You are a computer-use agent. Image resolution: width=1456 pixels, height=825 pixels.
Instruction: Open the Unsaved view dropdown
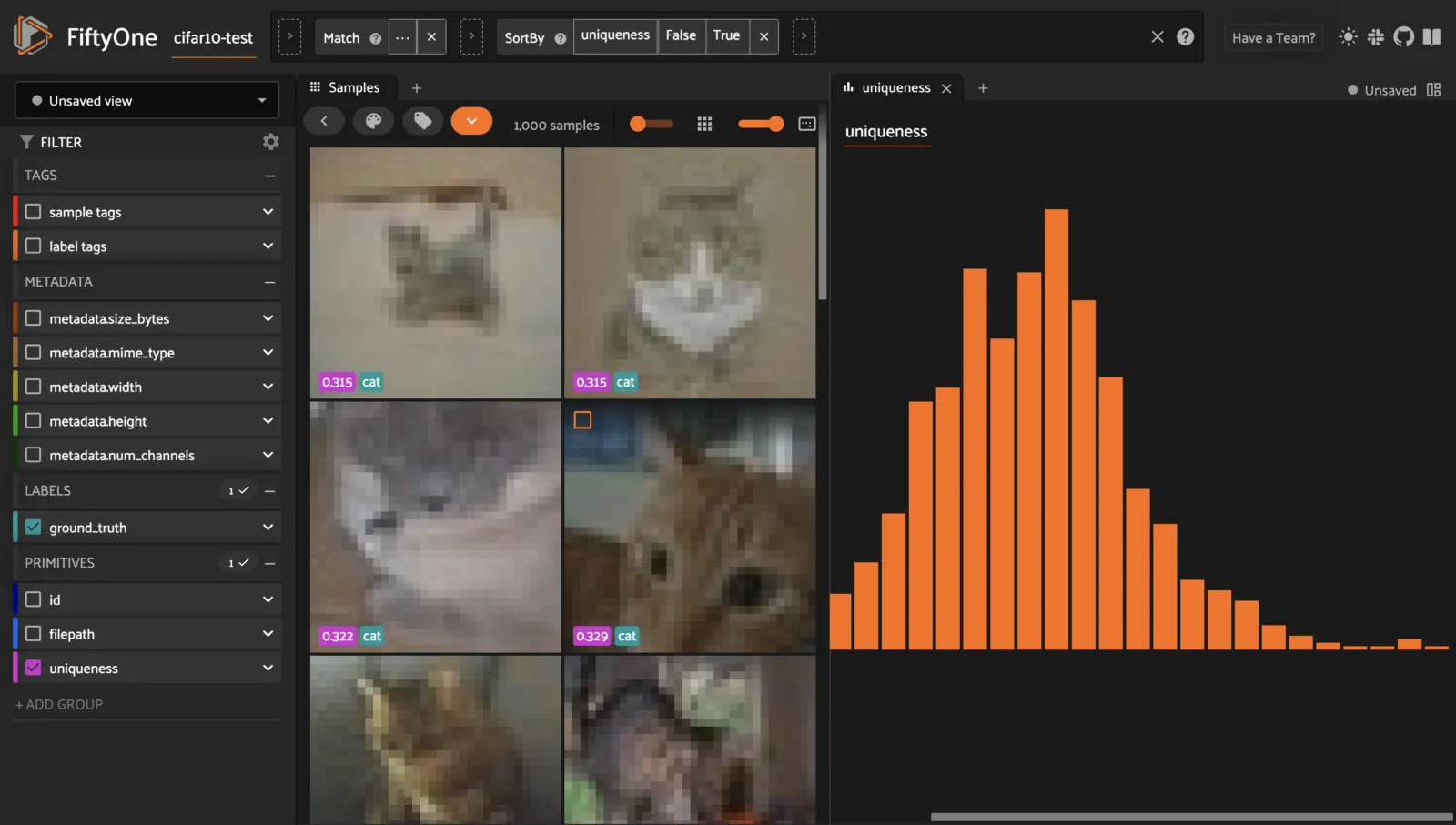tap(147, 100)
